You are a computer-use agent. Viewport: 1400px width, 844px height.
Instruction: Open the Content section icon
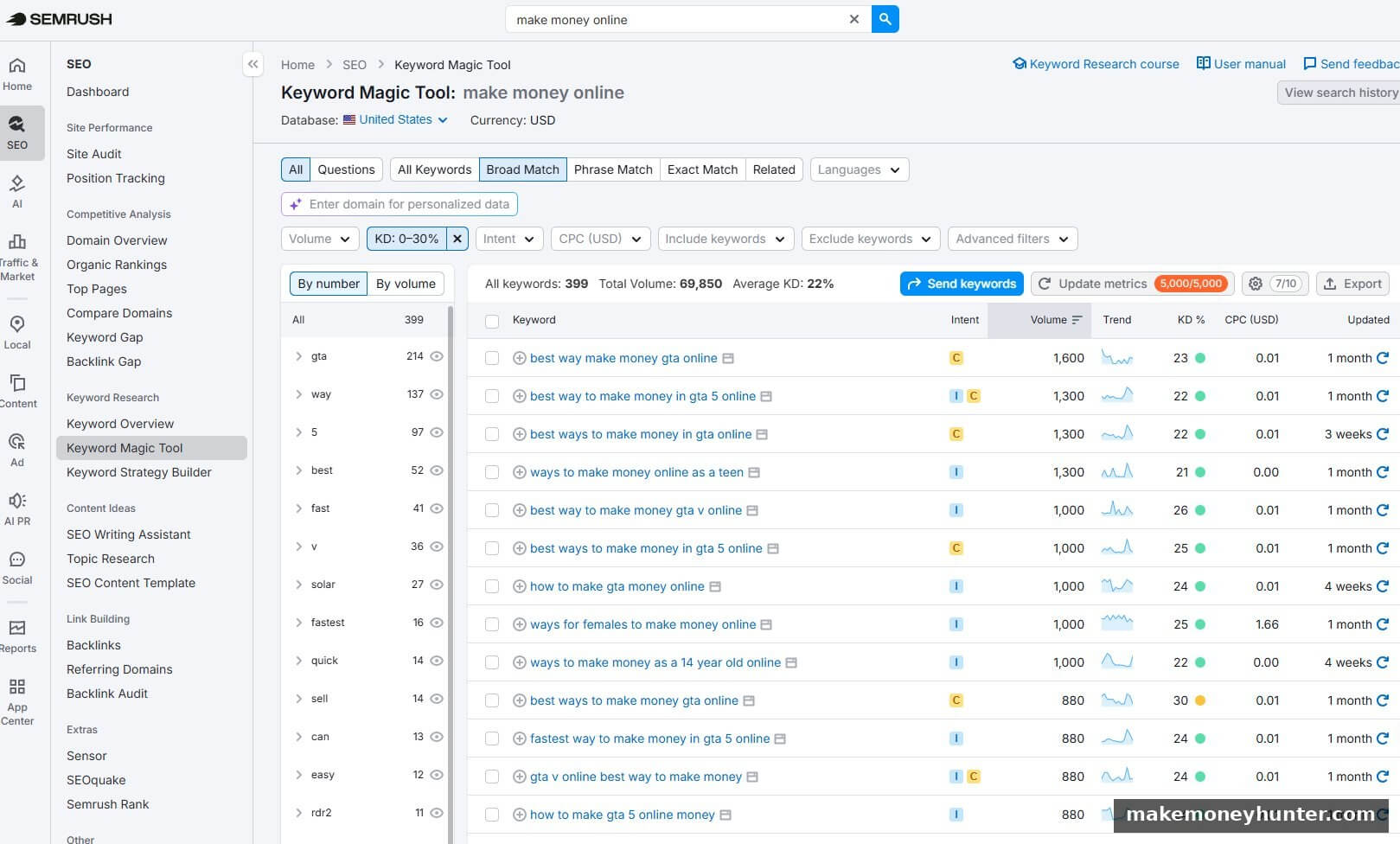coord(17,383)
